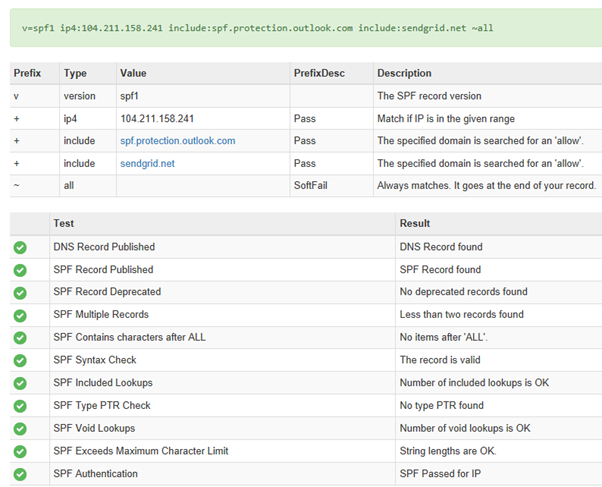
Task: Click the Test column header
Action: pyautogui.click(x=64, y=223)
